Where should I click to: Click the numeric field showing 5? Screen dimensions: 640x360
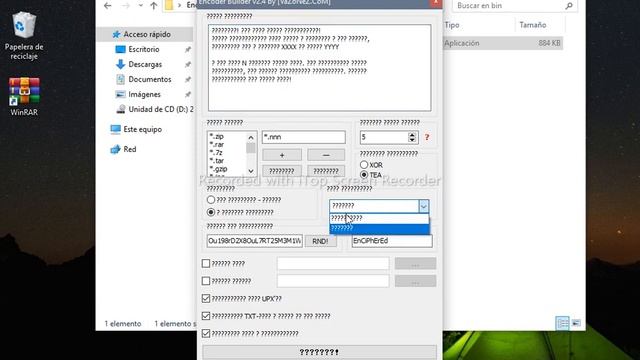[384, 137]
